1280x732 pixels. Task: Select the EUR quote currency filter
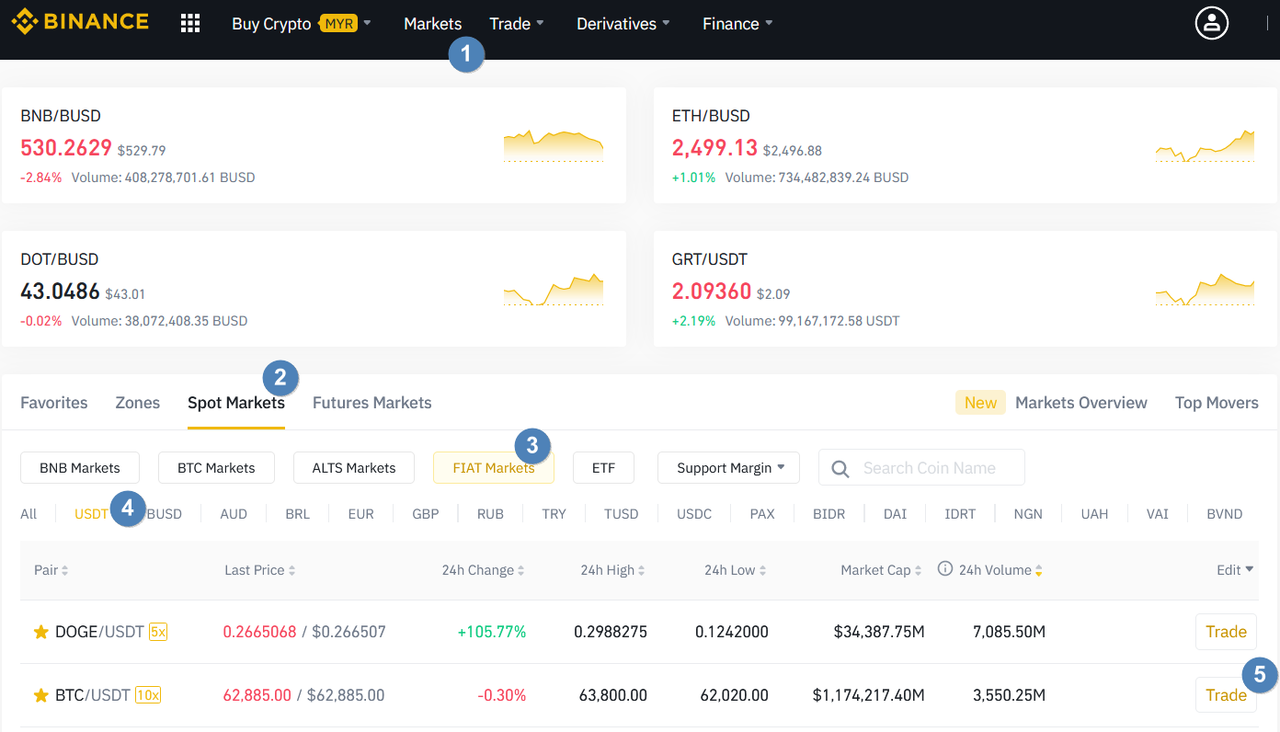[361, 514]
